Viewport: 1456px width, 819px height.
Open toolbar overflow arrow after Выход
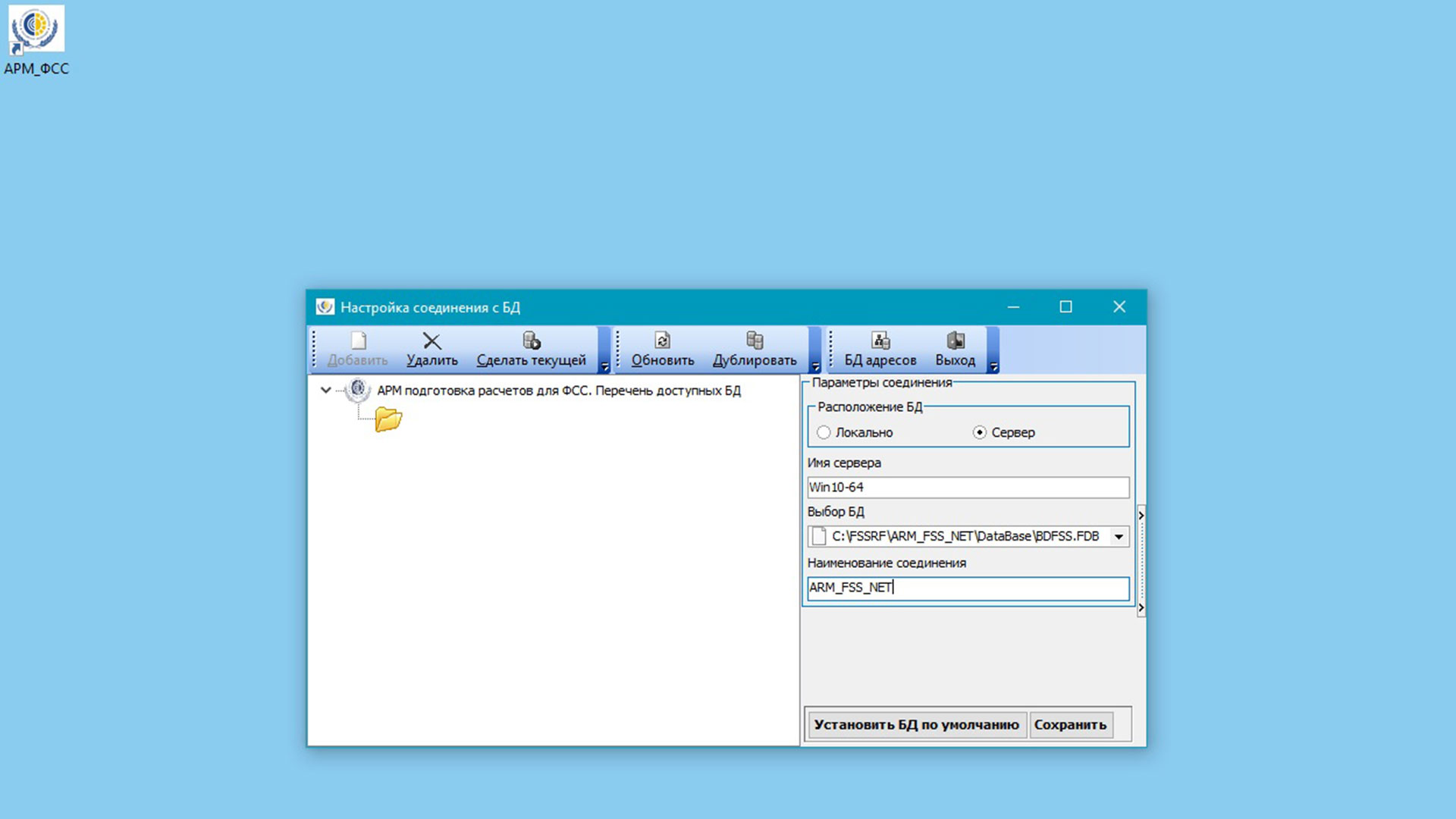pyautogui.click(x=993, y=366)
